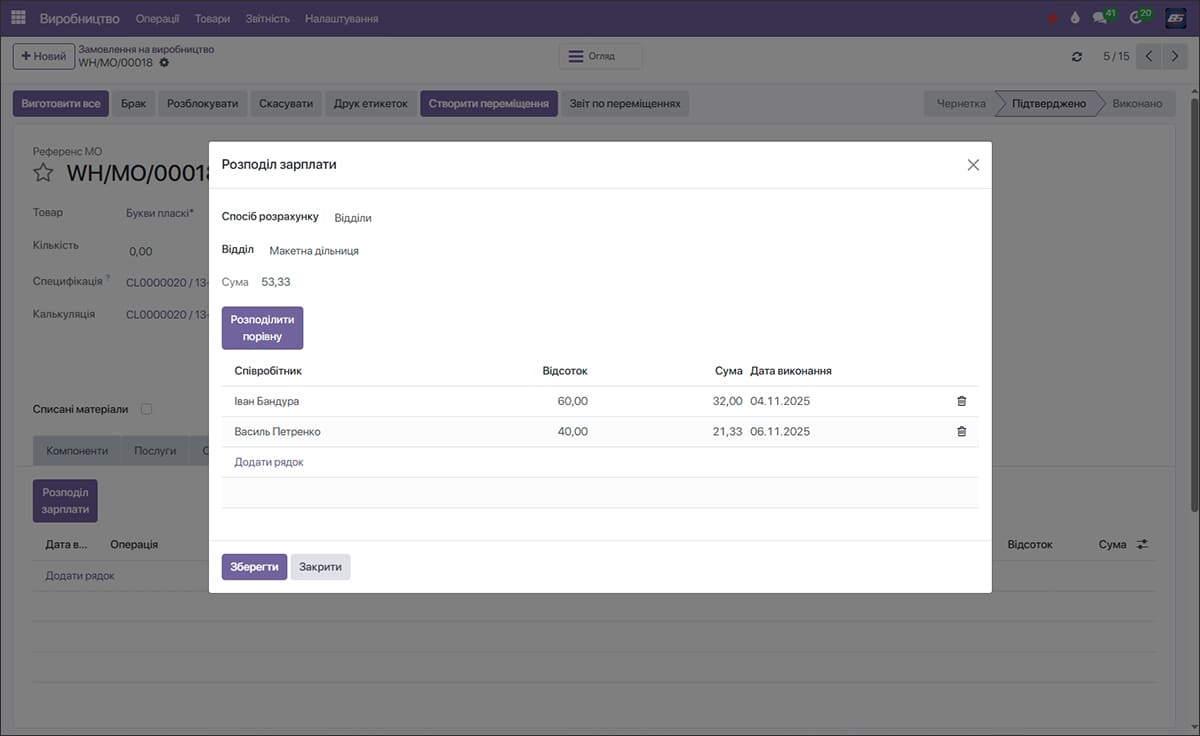The image size is (1200, 736).
Task: Switch to the Компоненти tab
Action: click(77, 451)
